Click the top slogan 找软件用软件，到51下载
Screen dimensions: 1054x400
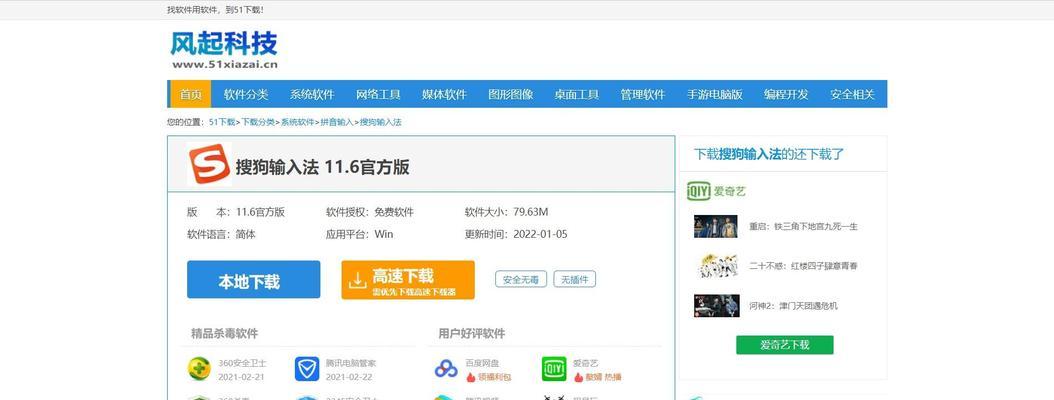(x=216, y=10)
